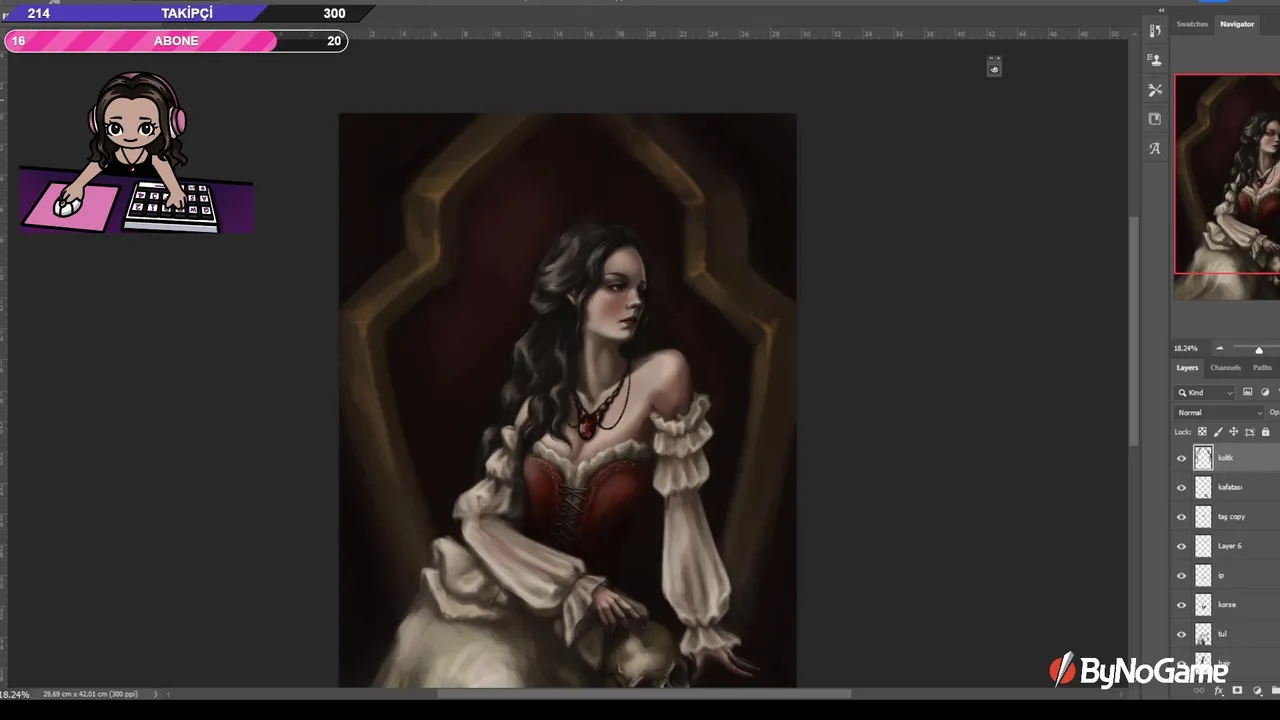
Task: Select the Layer 6 name
Action: [1229, 546]
